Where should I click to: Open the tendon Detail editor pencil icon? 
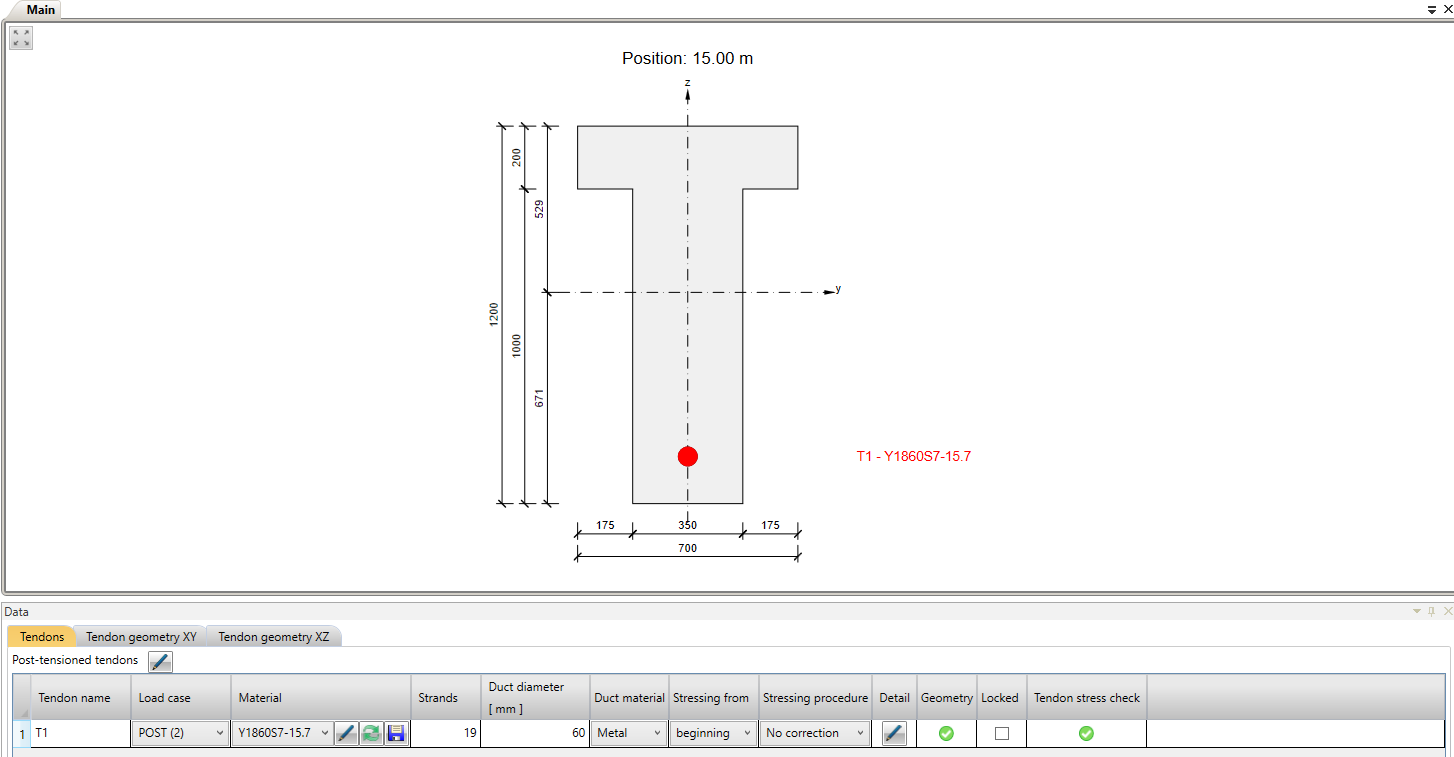coord(893,733)
